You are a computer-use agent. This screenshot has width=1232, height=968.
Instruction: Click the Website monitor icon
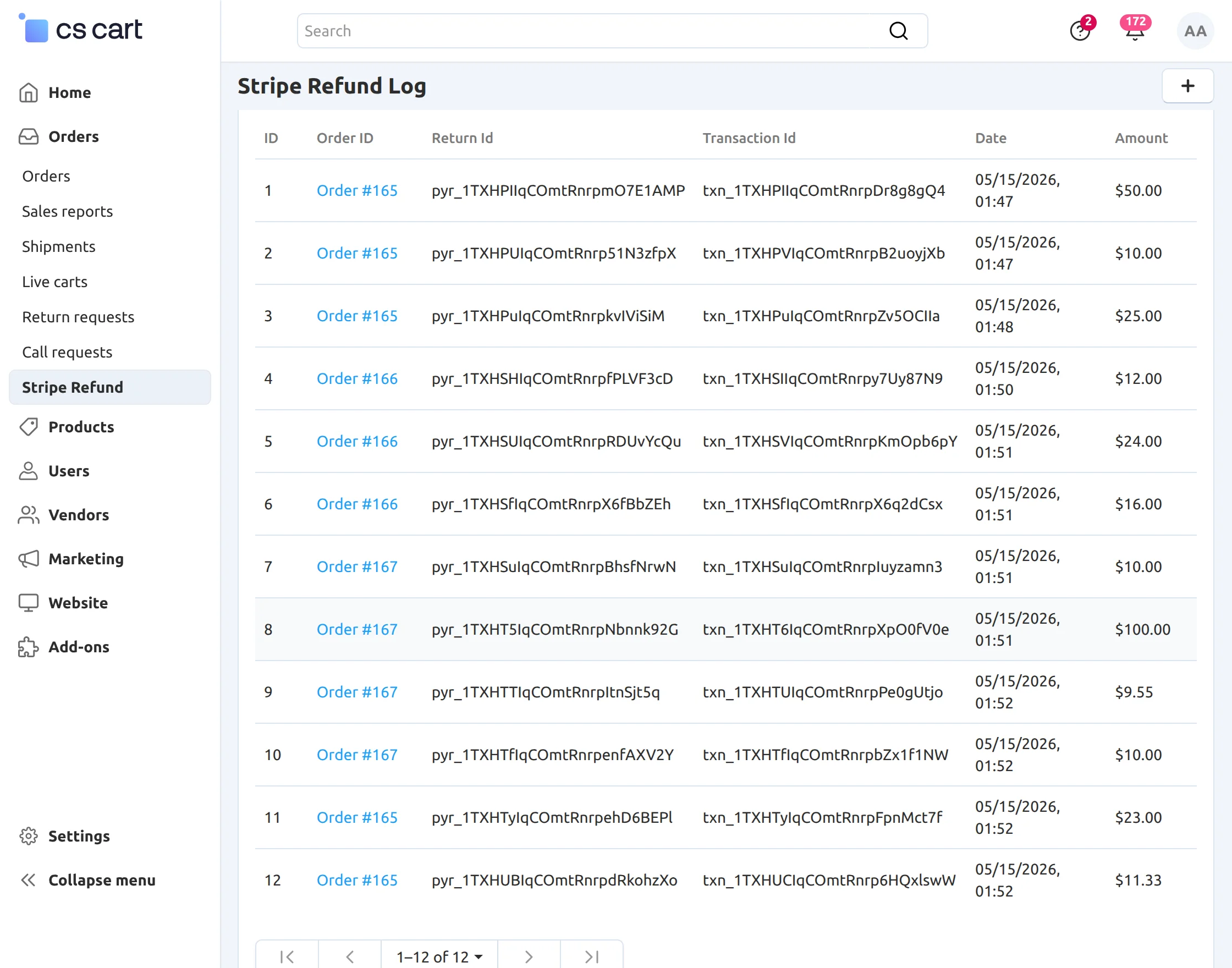(x=29, y=602)
